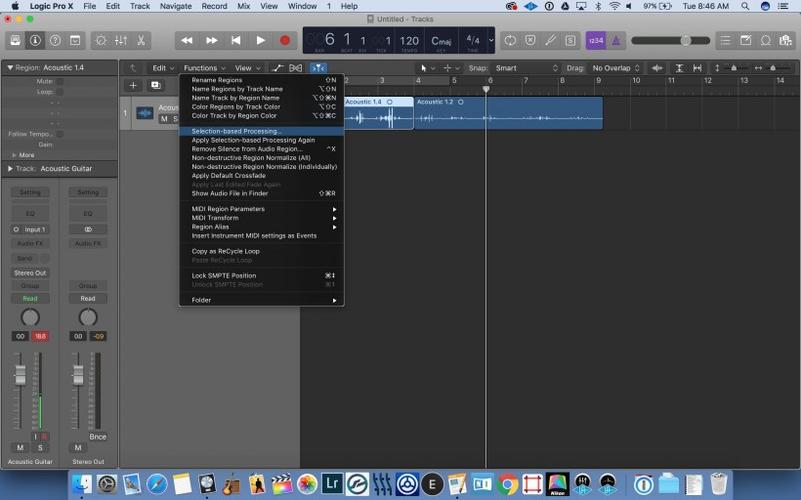Add a new track with plus
Viewport: 801px width, 500px height.
[133, 85]
